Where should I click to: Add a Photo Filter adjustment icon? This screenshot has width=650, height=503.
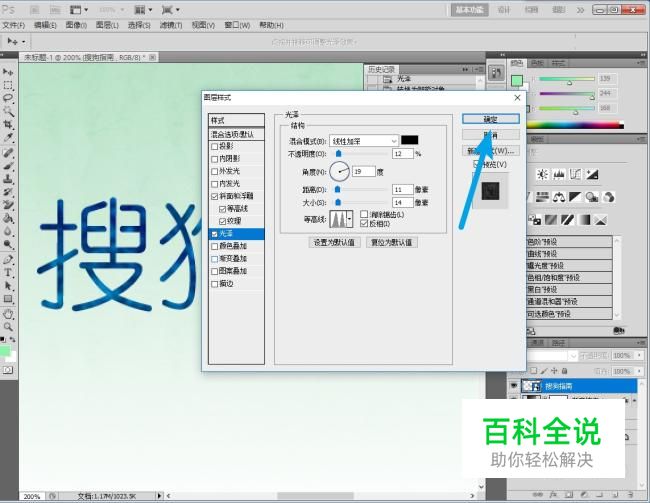point(592,197)
